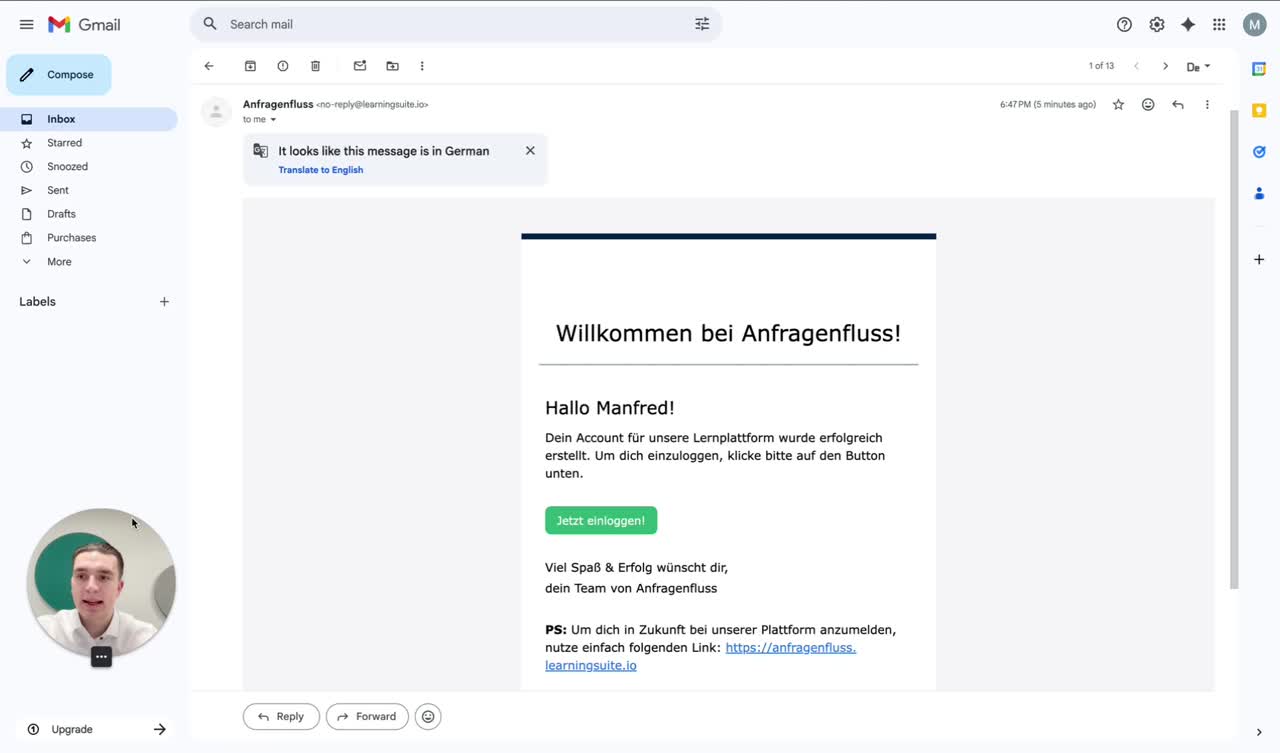The height and width of the screenshot is (753, 1280).
Task: Get add-ons with side panel plus
Action: 1259,260
